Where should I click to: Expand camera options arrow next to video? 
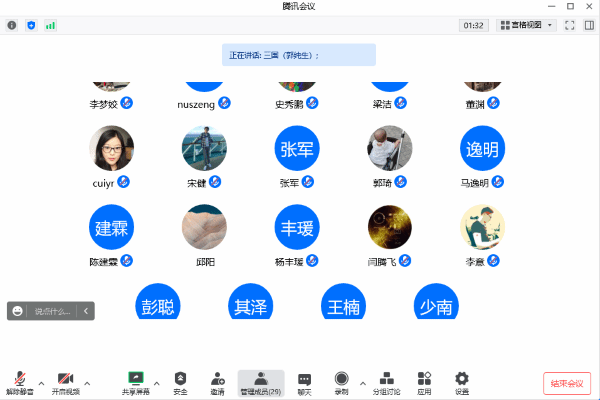87,383
